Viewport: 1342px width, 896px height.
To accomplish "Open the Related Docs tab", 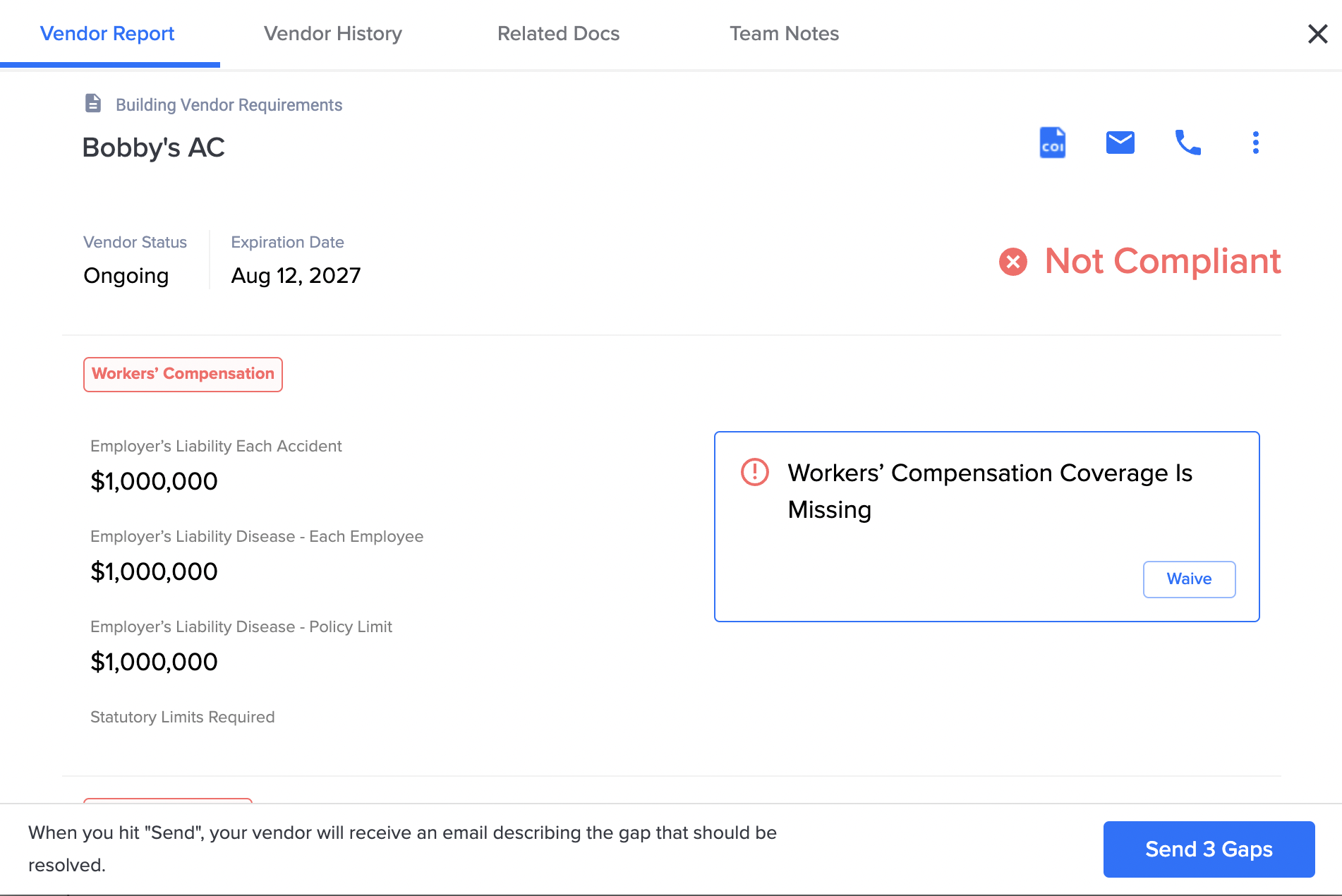I will [558, 33].
